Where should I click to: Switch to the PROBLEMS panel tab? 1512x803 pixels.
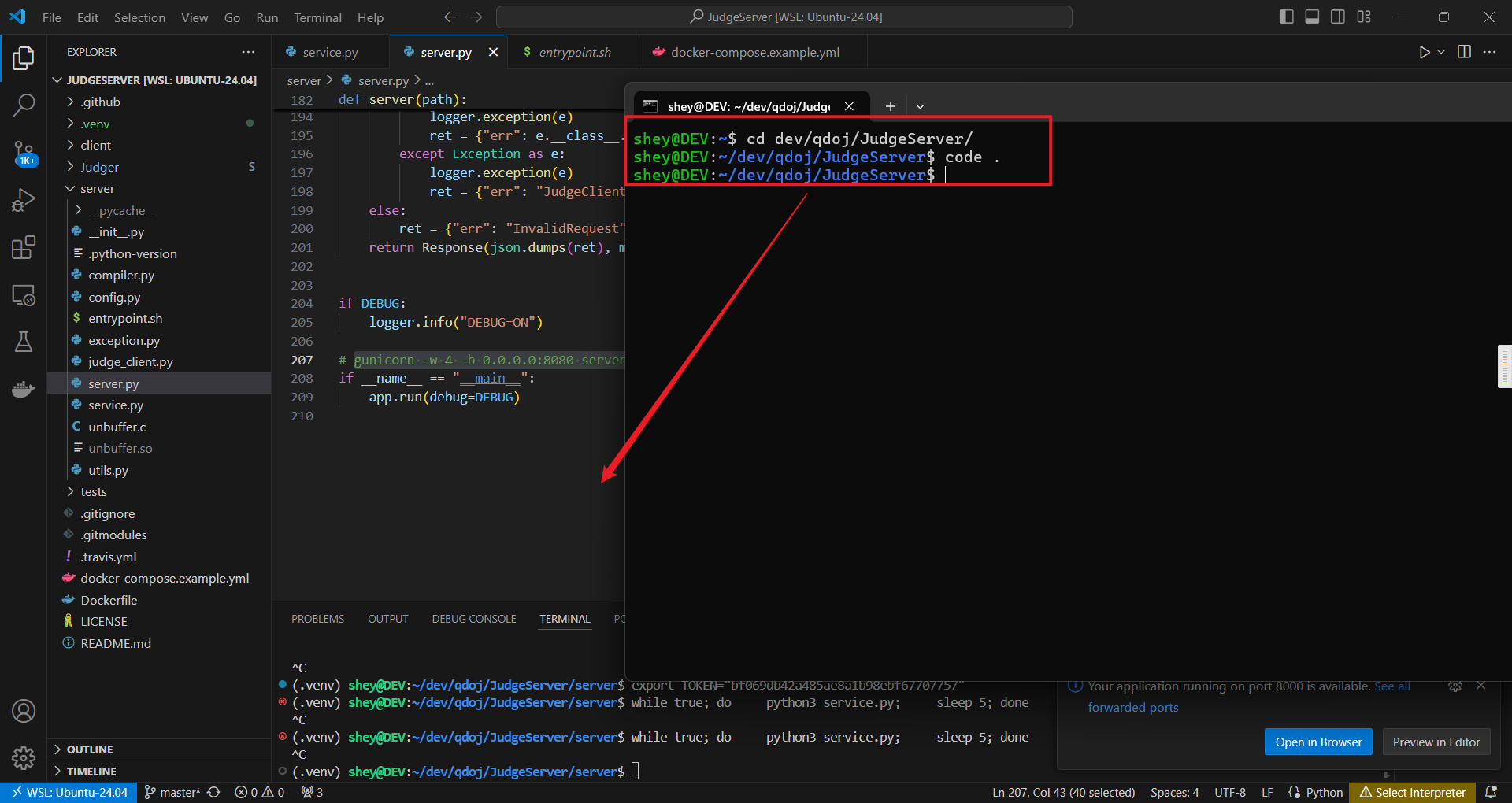pos(317,619)
